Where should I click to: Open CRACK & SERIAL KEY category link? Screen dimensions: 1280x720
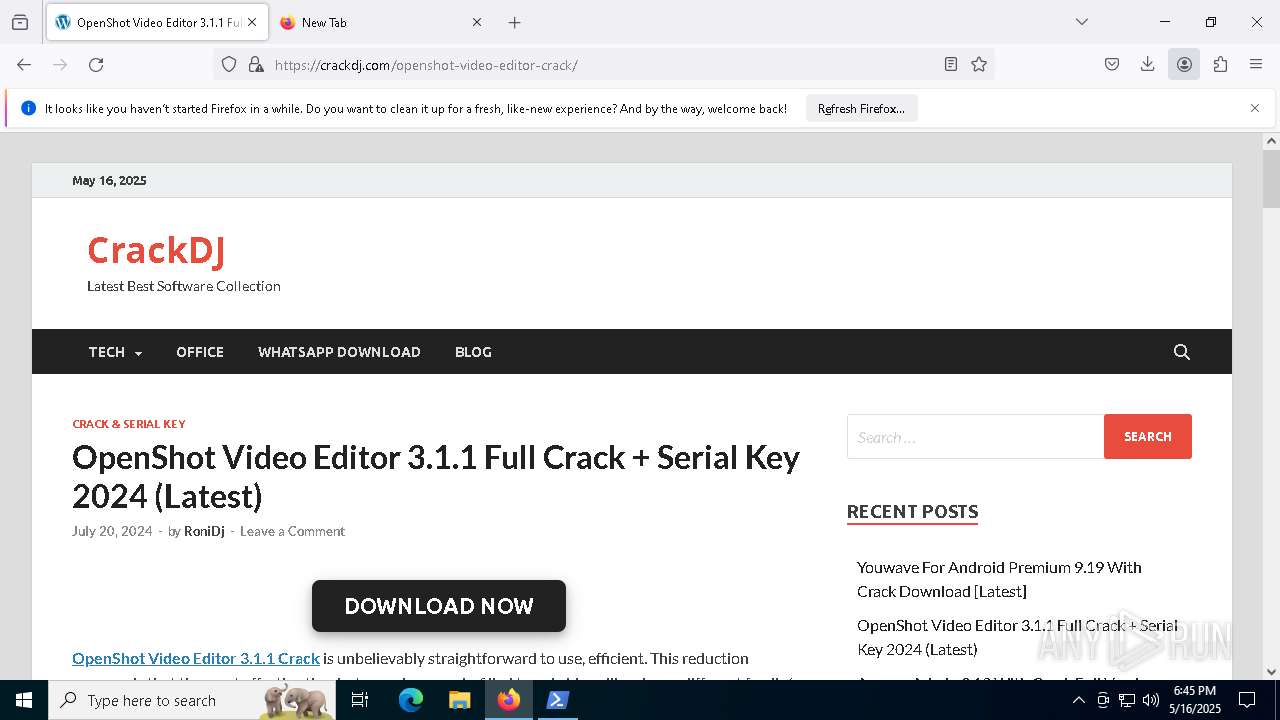129,424
